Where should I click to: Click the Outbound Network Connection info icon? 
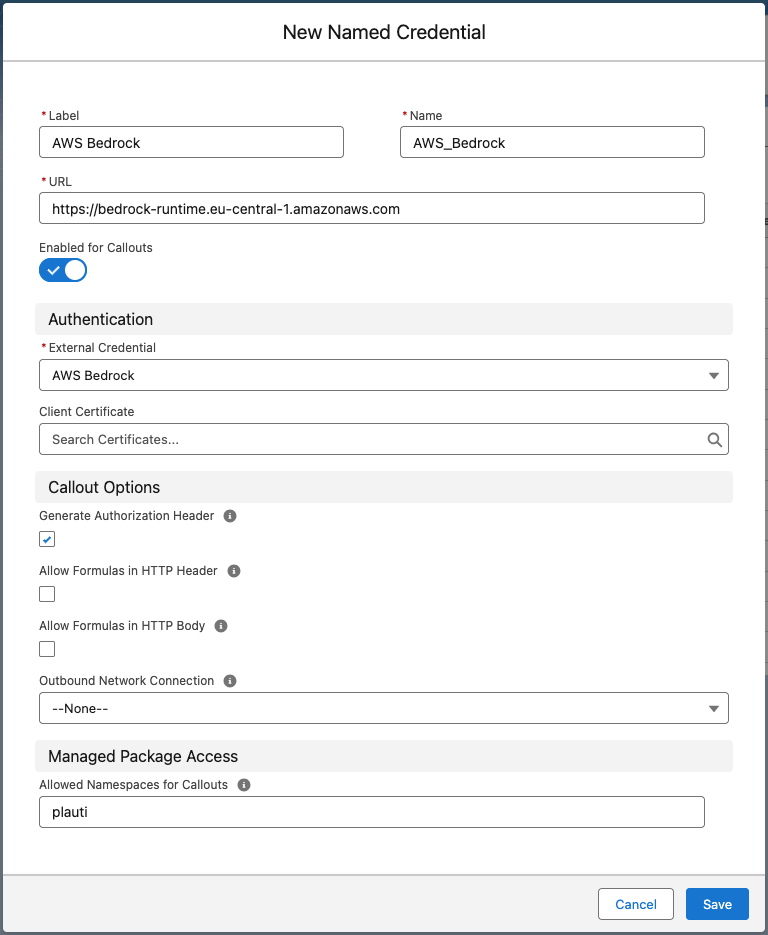[x=230, y=680]
